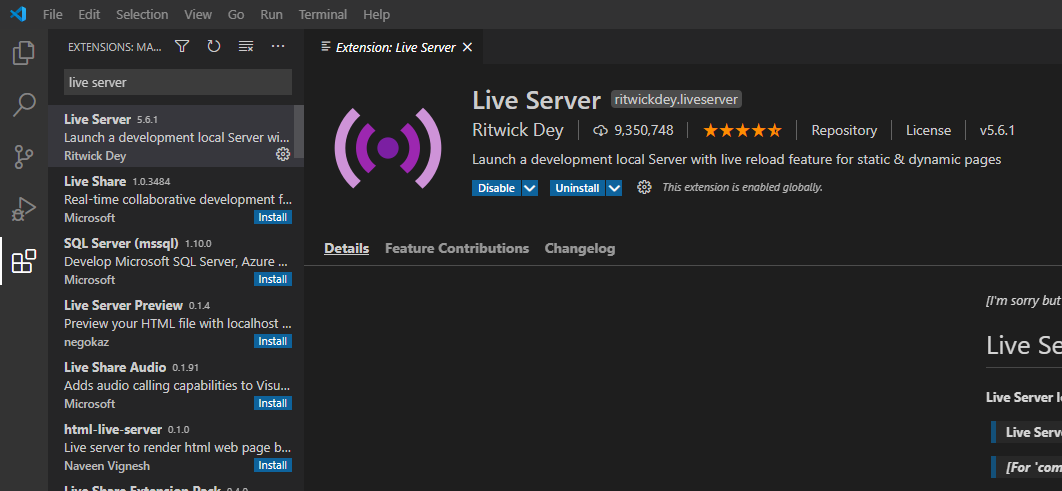Switch to the Details tab
Image resolution: width=1062 pixels, height=491 pixels.
(347, 249)
